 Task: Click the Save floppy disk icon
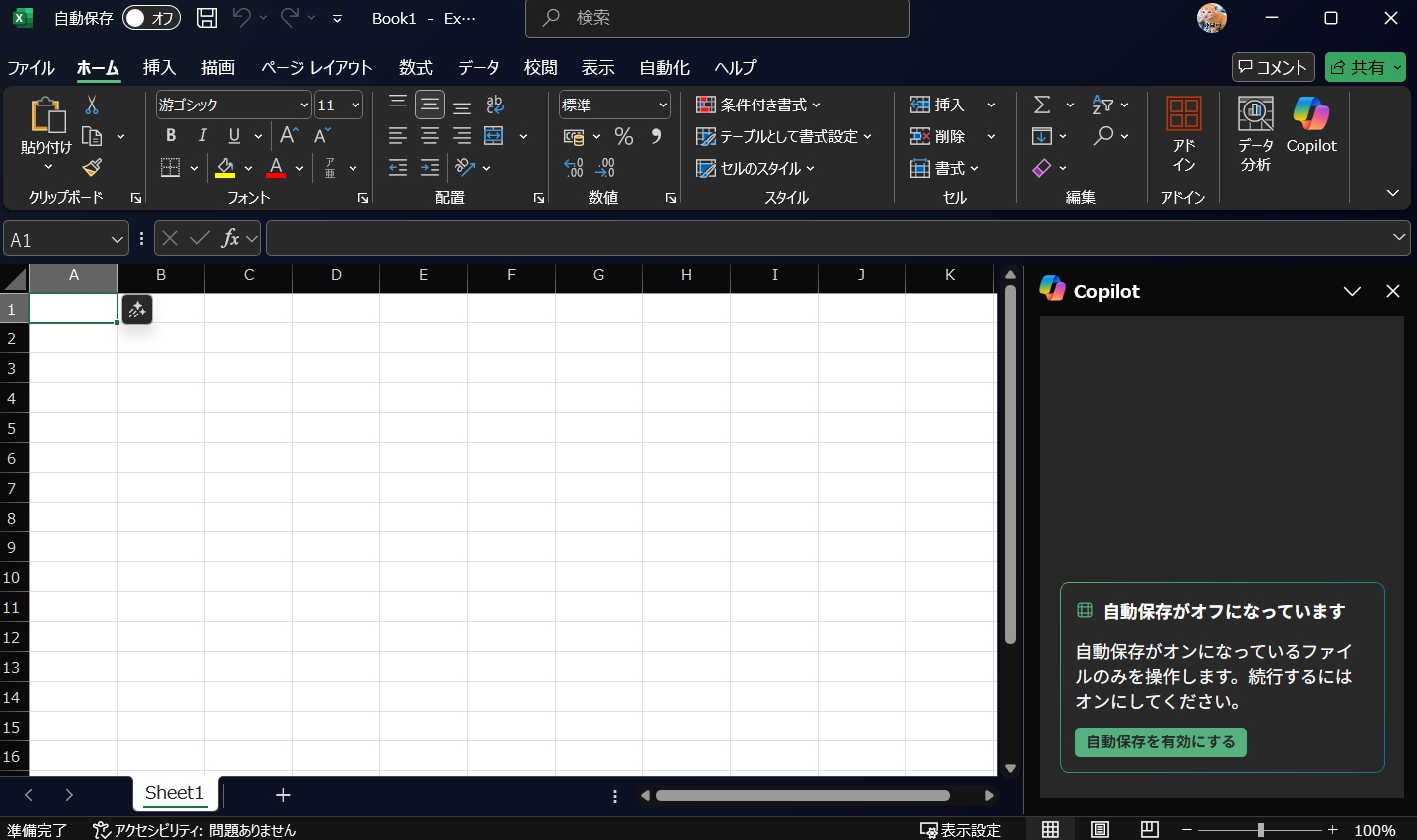pyautogui.click(x=207, y=17)
